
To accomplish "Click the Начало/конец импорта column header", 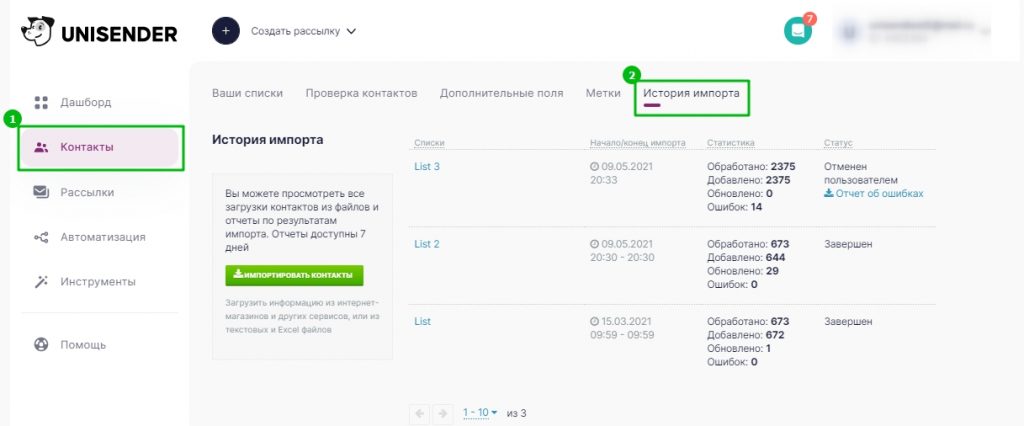I will [x=637, y=143].
